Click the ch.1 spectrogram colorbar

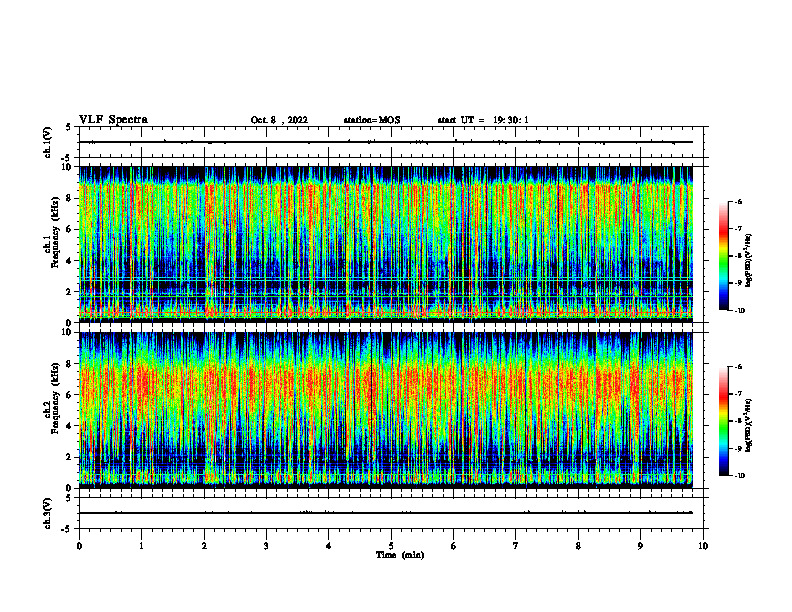pyautogui.click(x=723, y=256)
